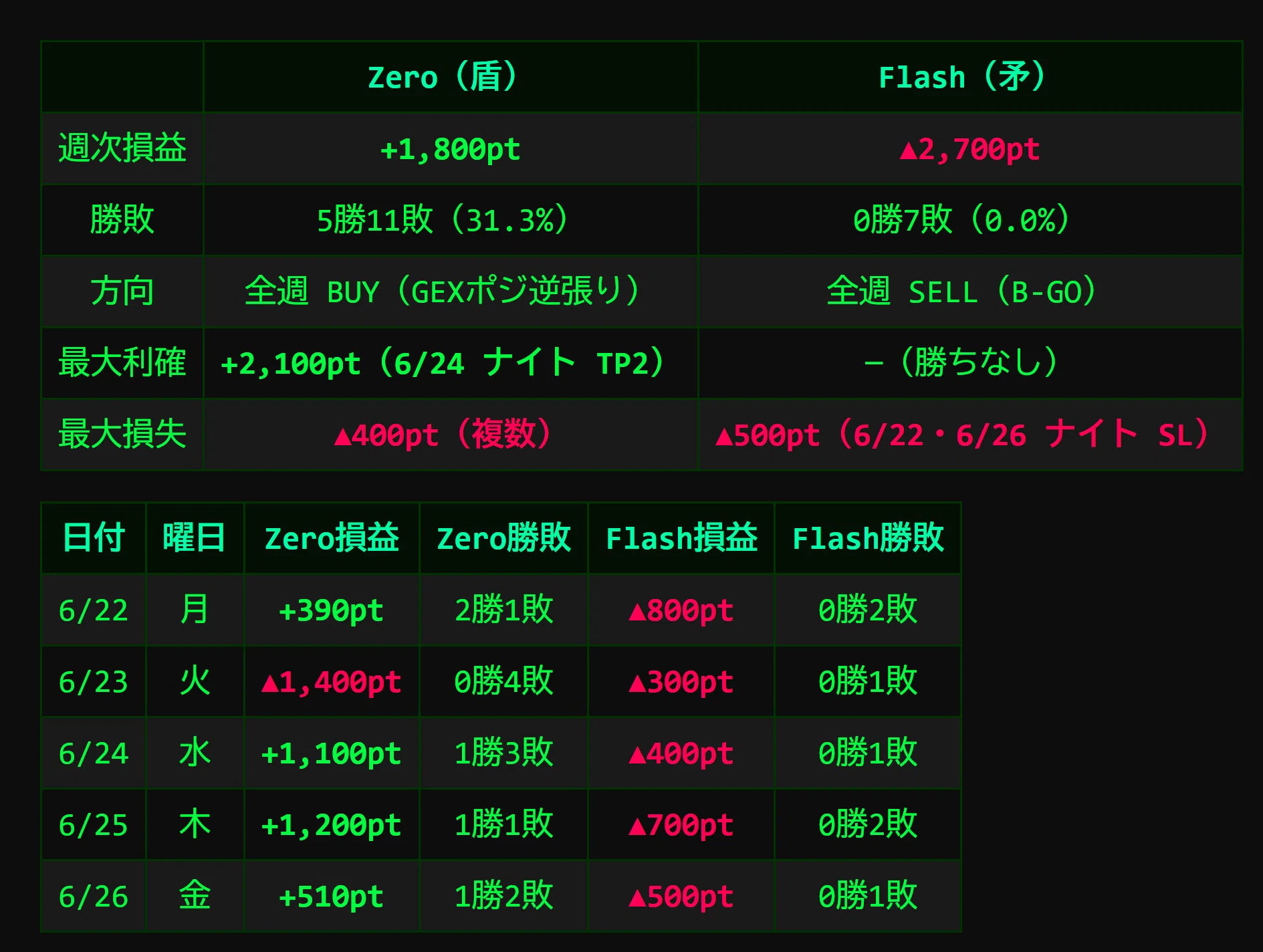Click the 'Zero（盾）' column header
The image size is (1263, 952).
[451, 77]
